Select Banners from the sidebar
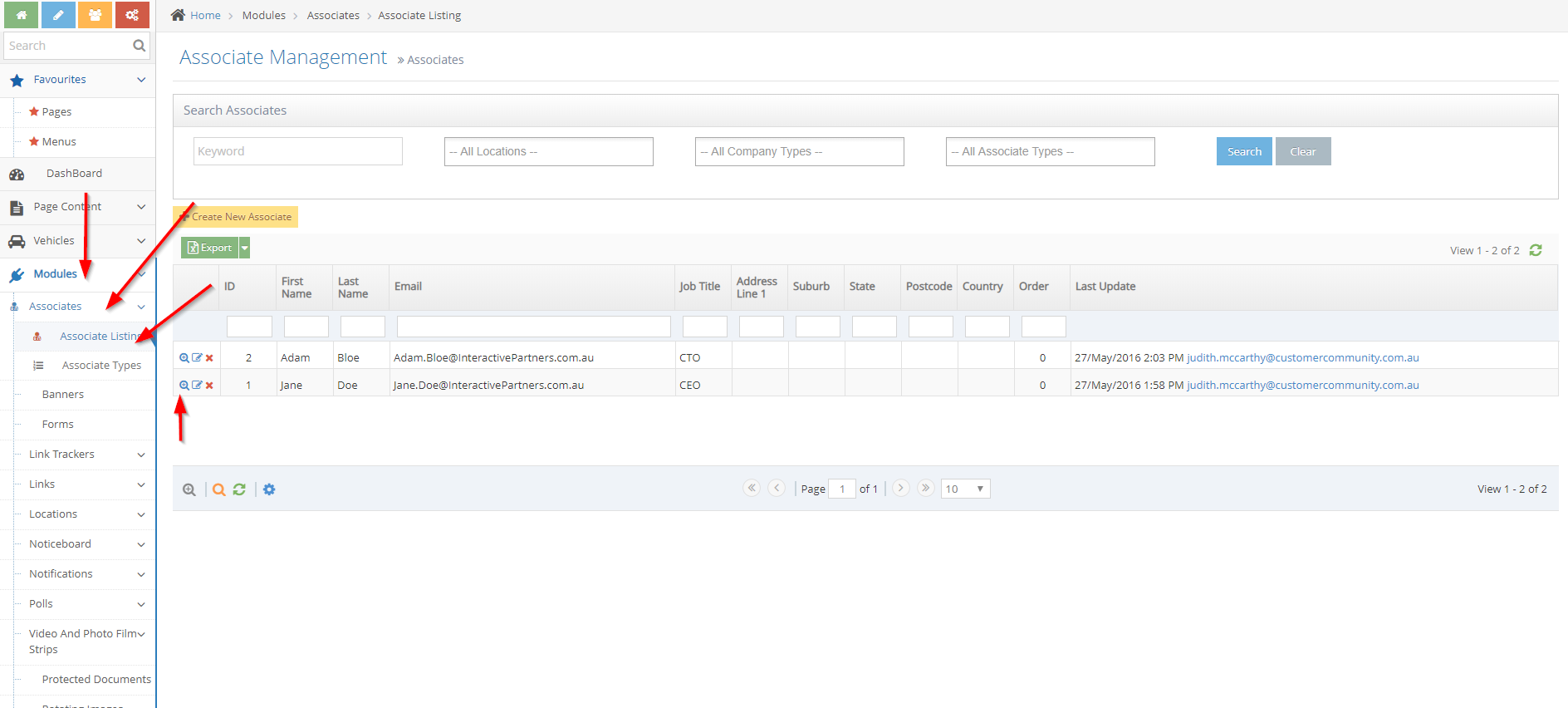The height and width of the screenshot is (708, 1568). [63, 395]
